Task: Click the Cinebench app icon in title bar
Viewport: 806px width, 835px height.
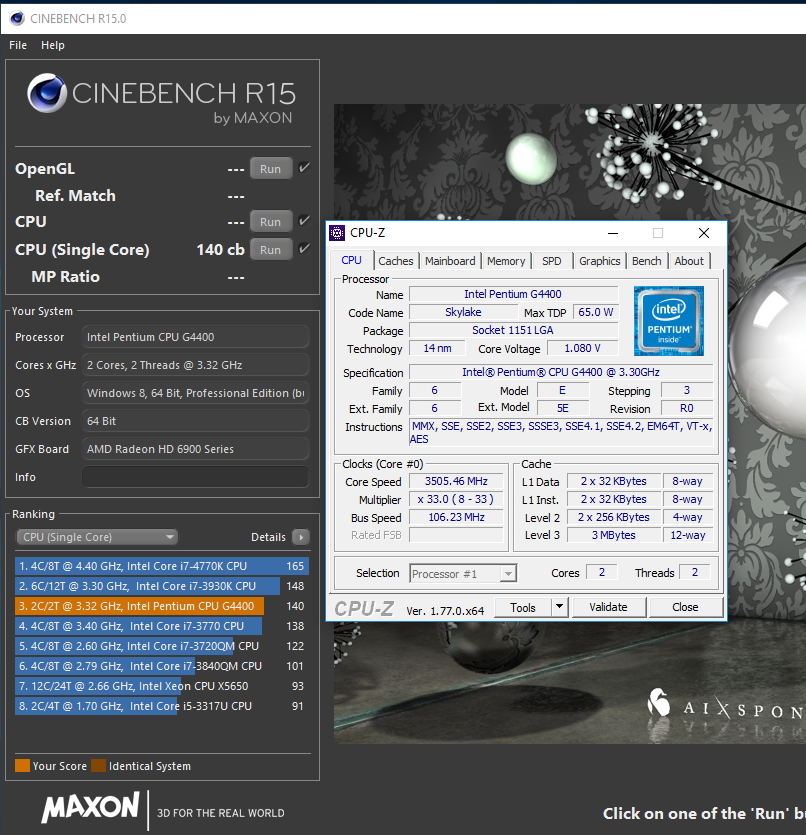Action: point(17,19)
